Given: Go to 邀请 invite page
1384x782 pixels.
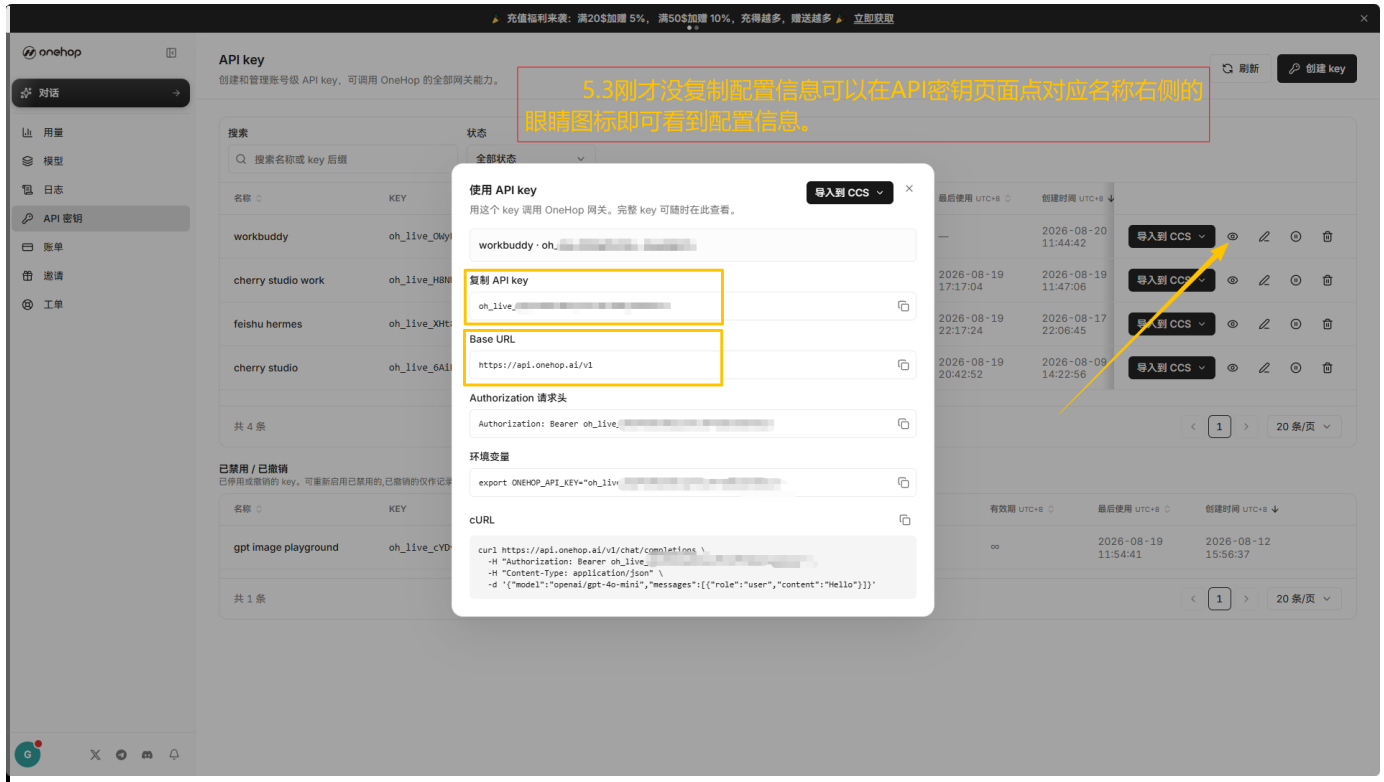Looking at the screenshot, I should click(100, 276).
